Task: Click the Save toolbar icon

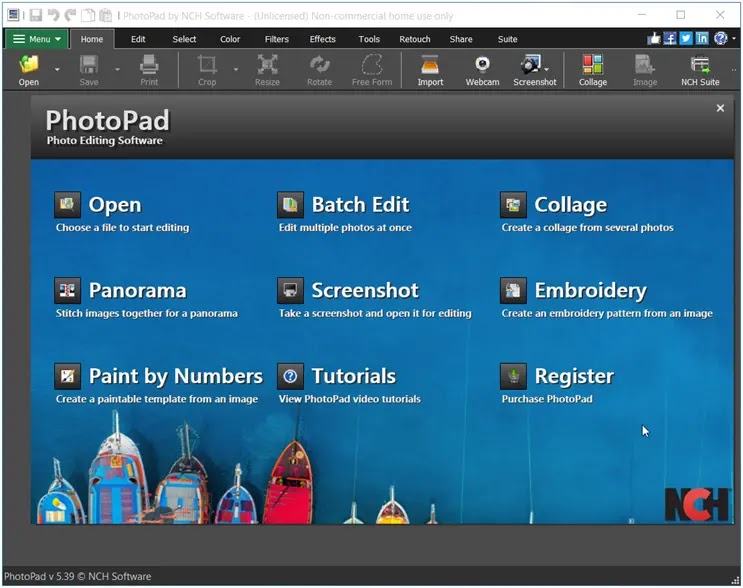Action: (x=89, y=64)
